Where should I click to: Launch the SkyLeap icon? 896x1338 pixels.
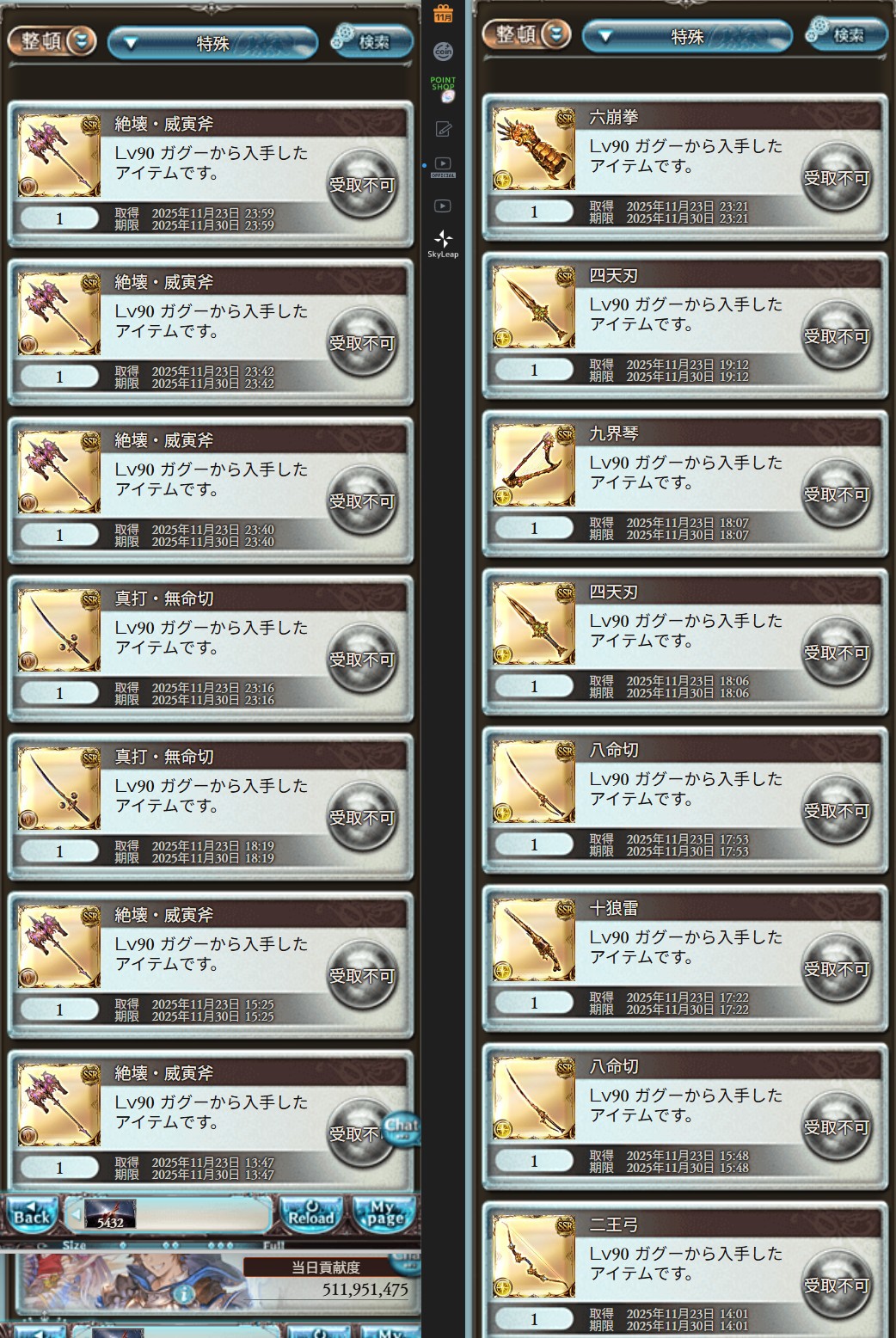coord(443,243)
